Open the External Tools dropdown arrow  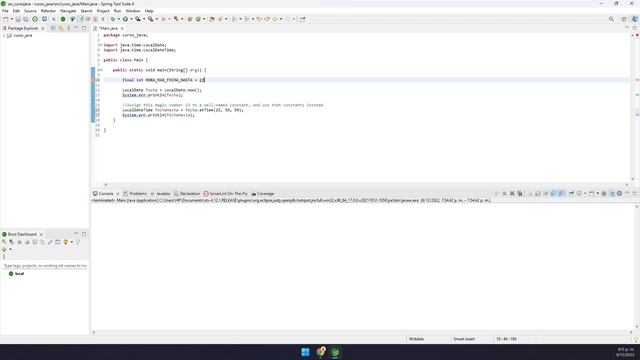157,19
